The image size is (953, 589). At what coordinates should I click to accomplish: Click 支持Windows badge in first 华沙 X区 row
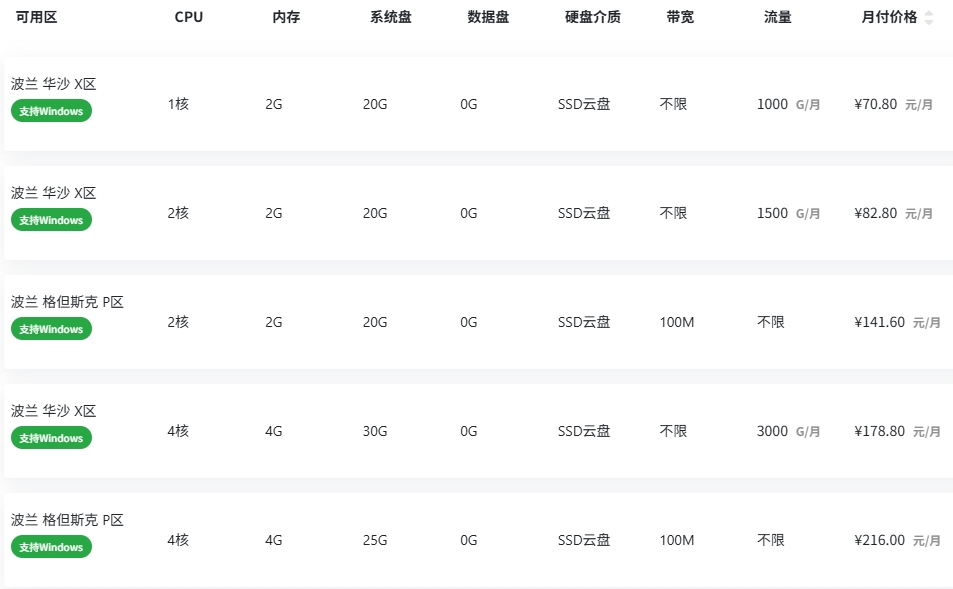coord(51,111)
